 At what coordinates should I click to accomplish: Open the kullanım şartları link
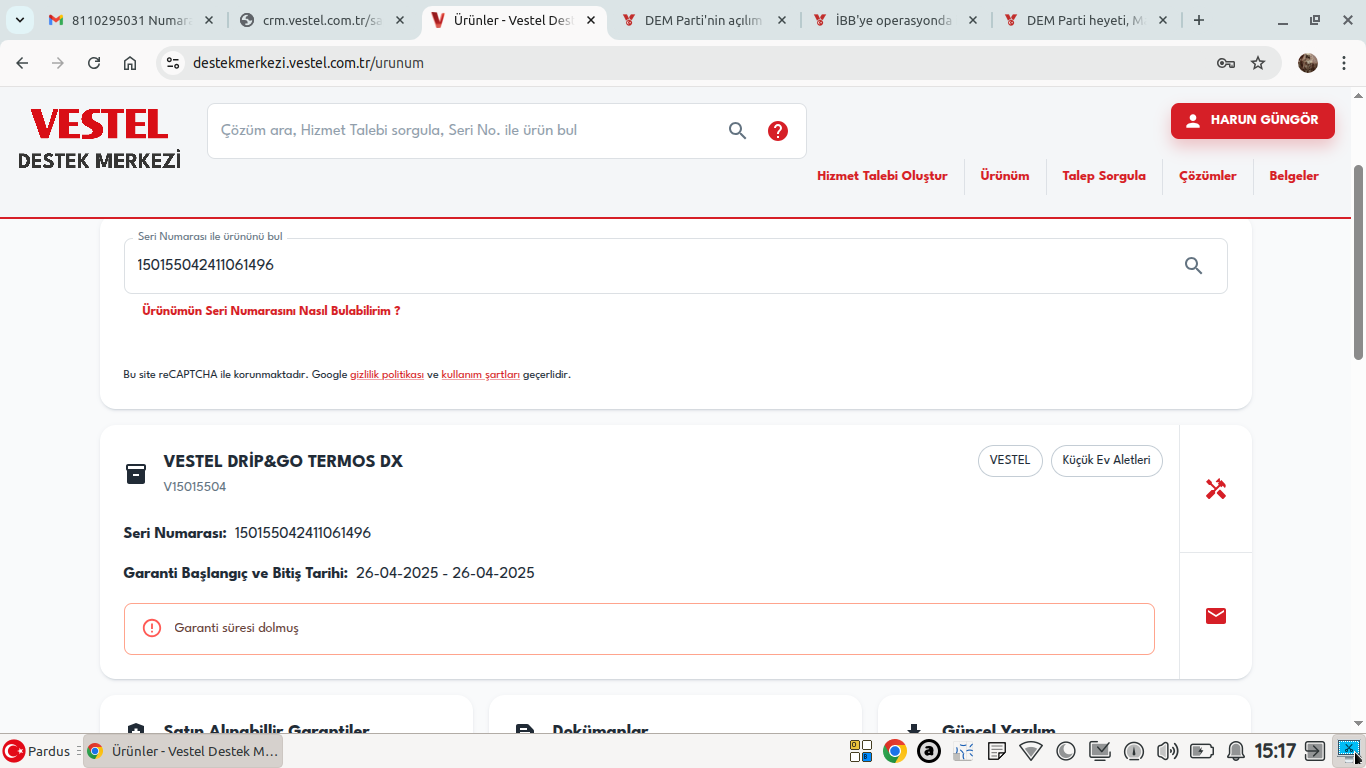tap(481, 375)
